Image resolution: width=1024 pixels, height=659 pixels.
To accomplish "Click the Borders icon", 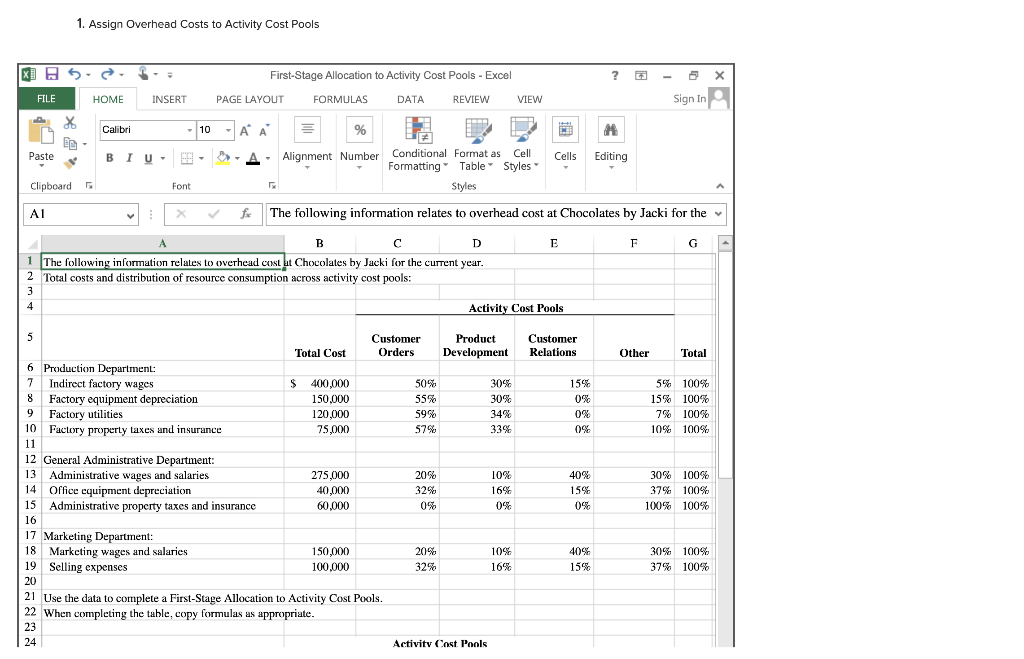I will pyautogui.click(x=187, y=158).
